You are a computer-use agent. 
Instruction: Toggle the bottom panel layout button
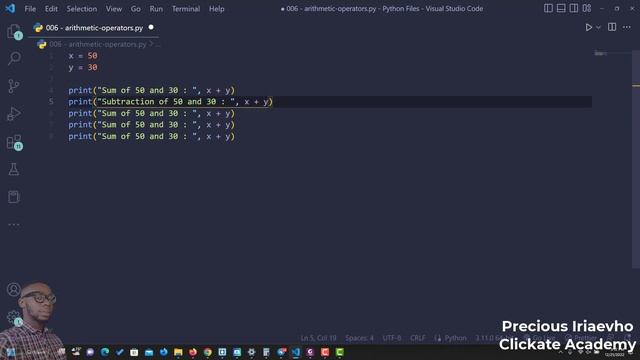click(x=561, y=8)
